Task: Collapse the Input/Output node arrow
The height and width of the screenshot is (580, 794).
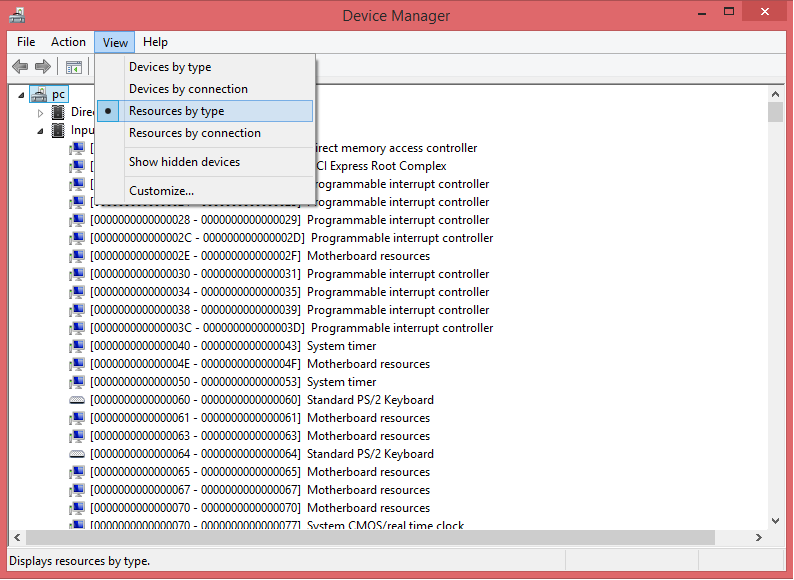Action: 41,130
